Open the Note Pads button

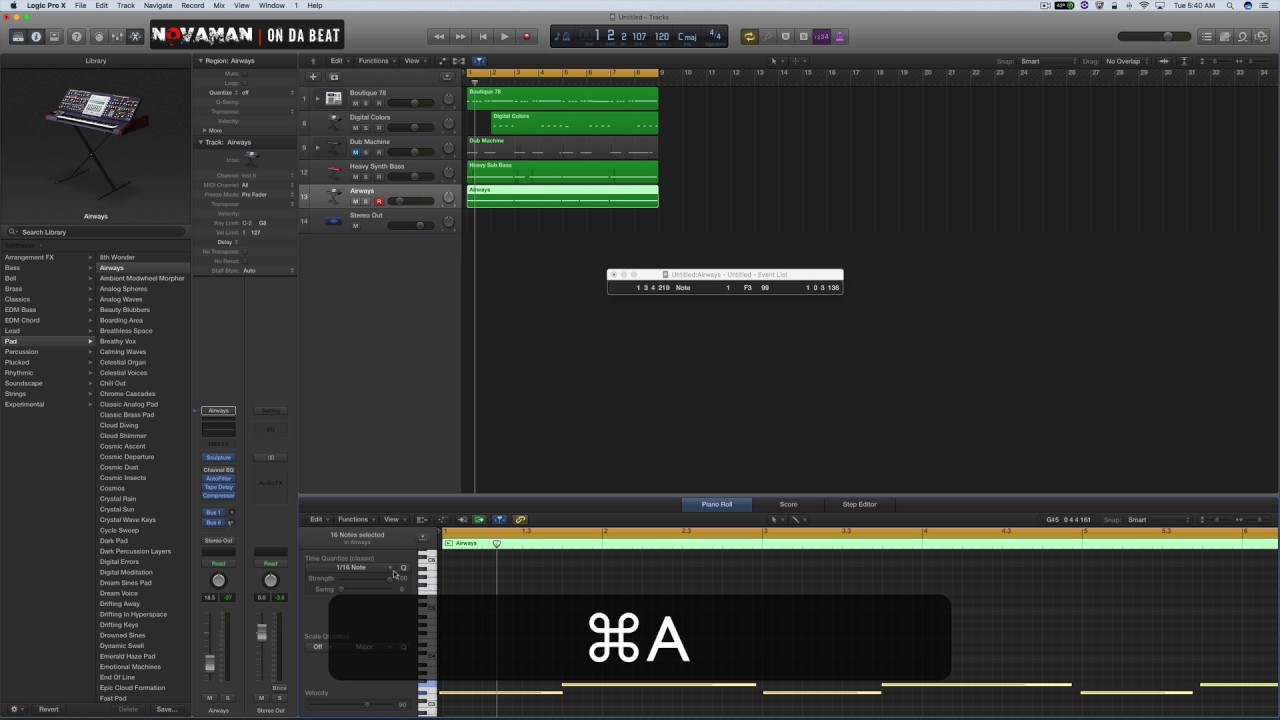point(1225,36)
